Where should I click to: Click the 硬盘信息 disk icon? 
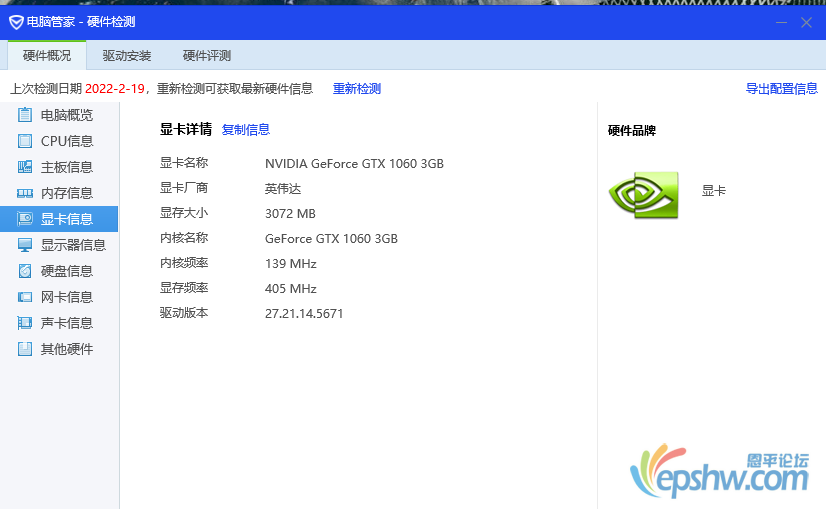pyautogui.click(x=25, y=271)
